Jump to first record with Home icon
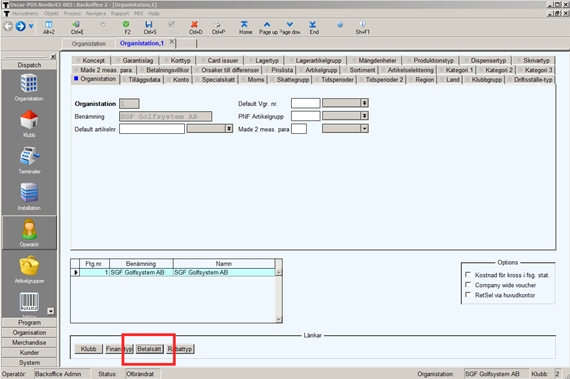Screen dimensions: 570x379 click(244, 25)
